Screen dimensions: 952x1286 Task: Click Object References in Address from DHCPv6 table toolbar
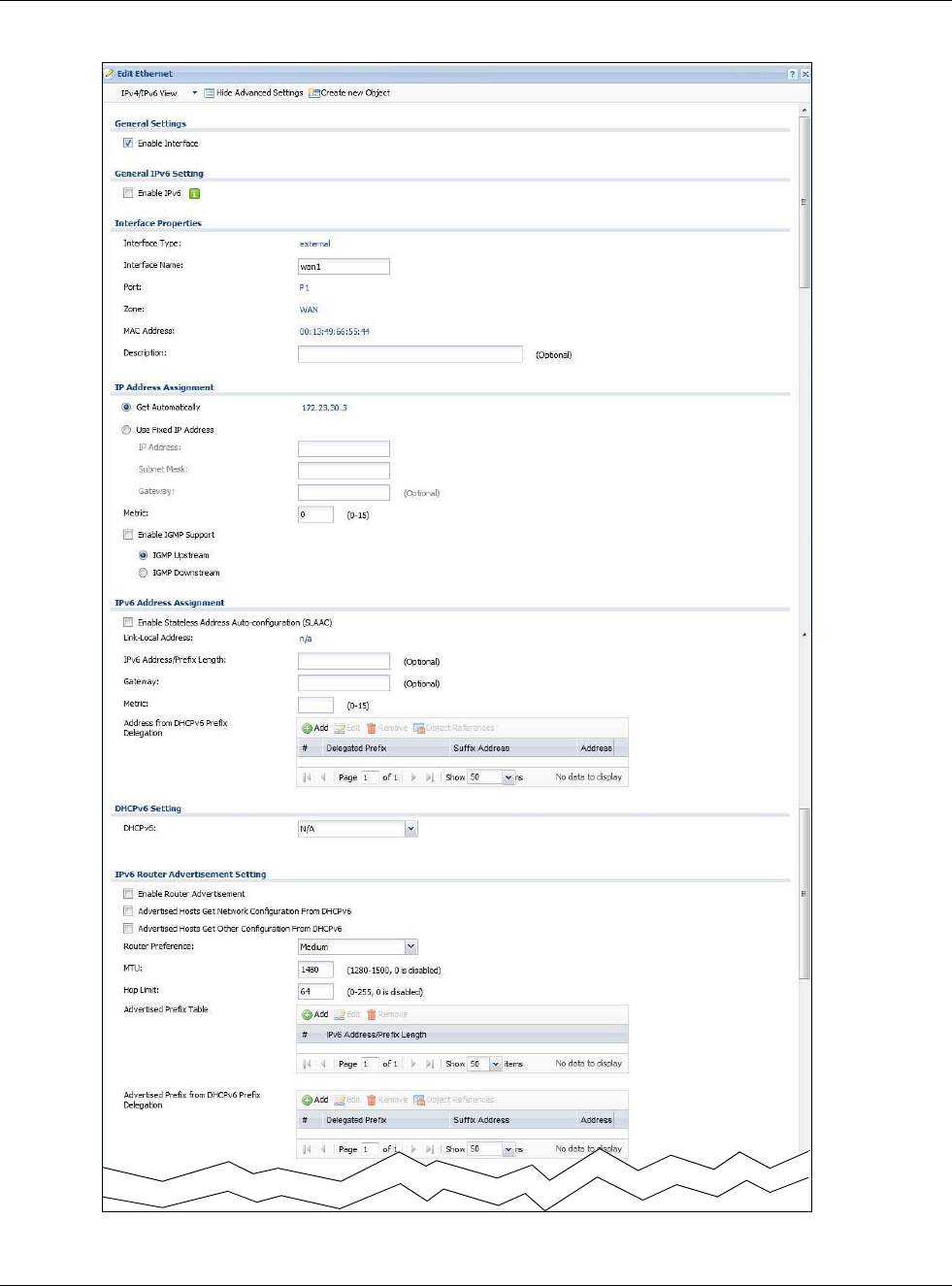click(x=454, y=728)
